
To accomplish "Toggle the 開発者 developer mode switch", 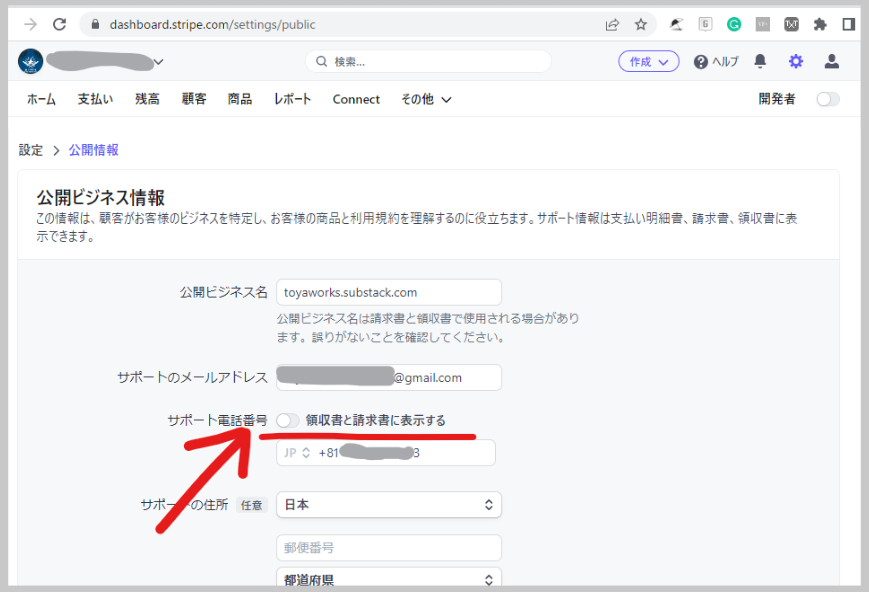I will coord(828,99).
